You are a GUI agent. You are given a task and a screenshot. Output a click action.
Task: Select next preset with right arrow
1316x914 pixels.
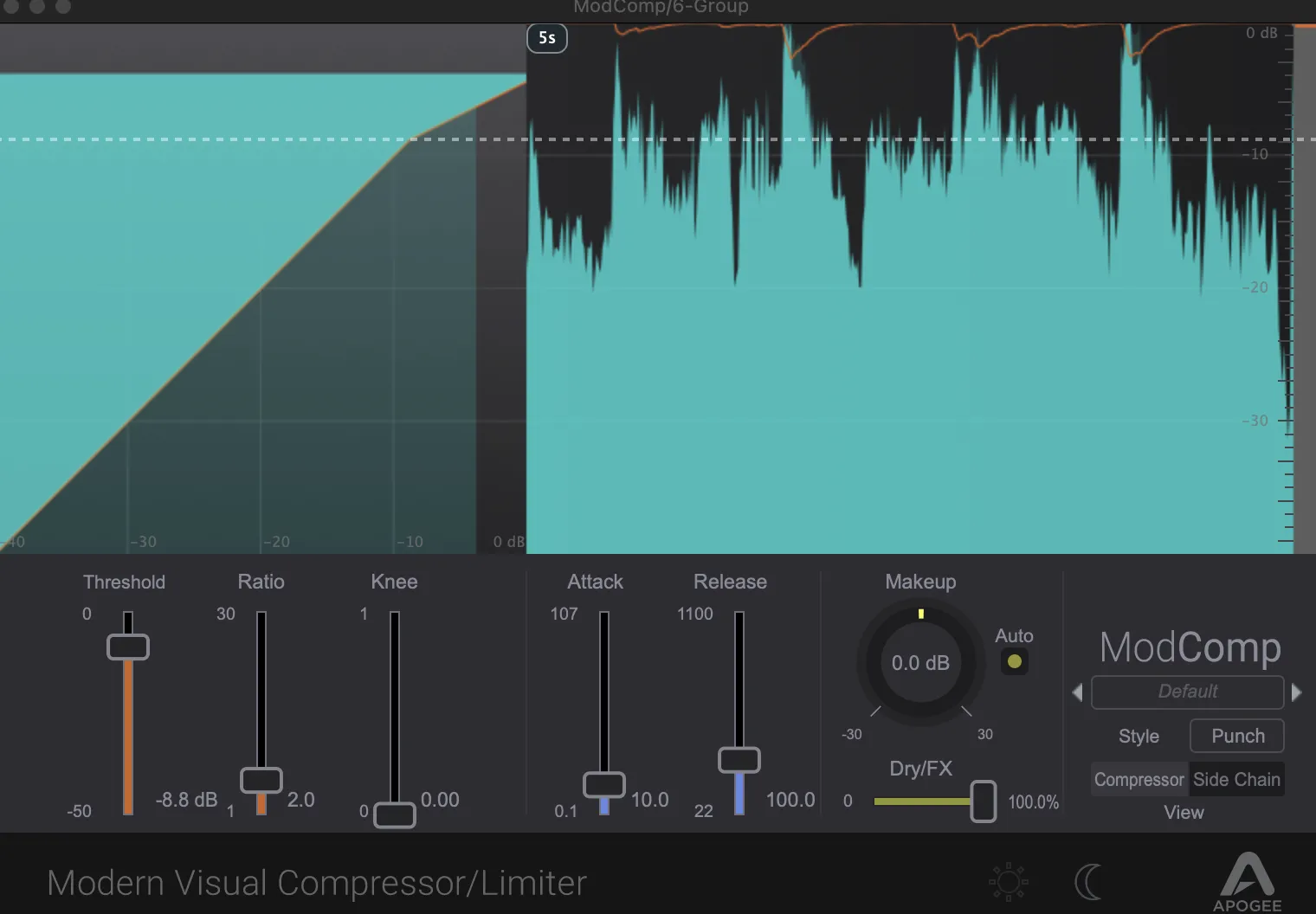[1296, 692]
